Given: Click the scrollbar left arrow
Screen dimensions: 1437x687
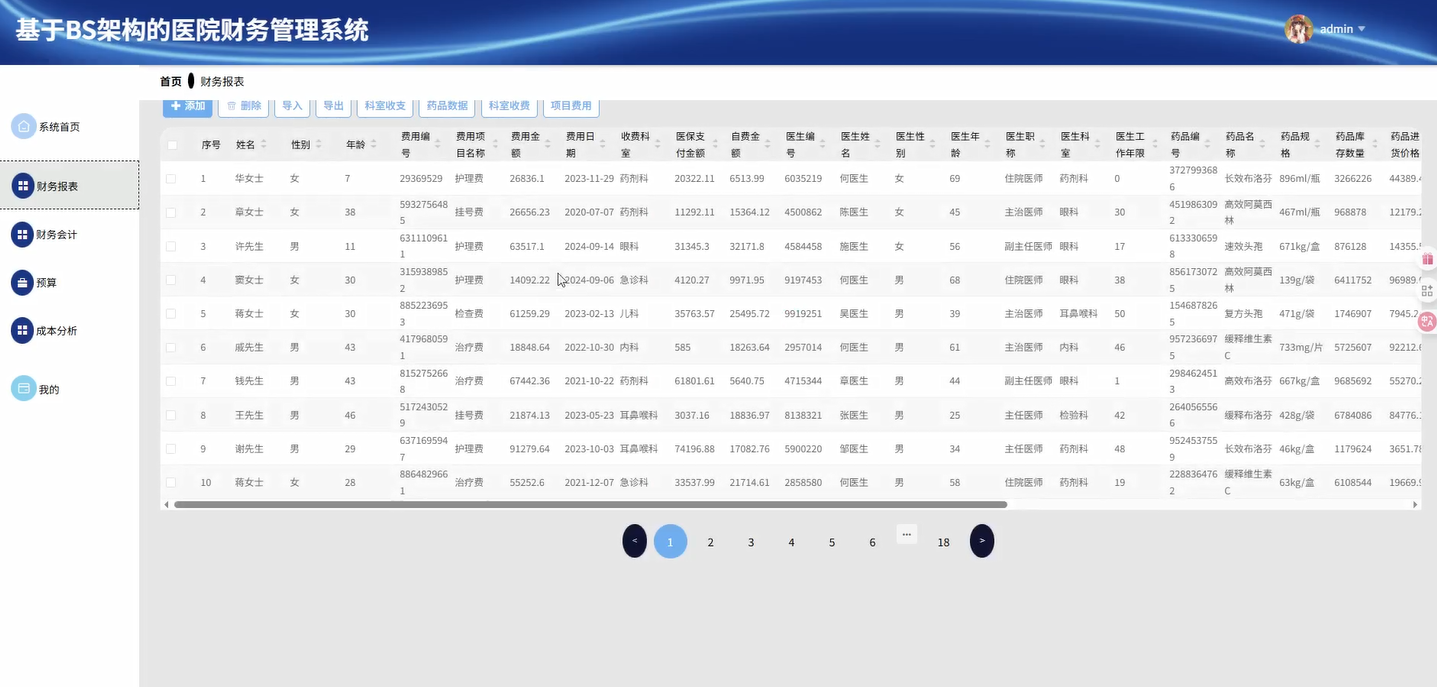Looking at the screenshot, I should click(x=166, y=505).
